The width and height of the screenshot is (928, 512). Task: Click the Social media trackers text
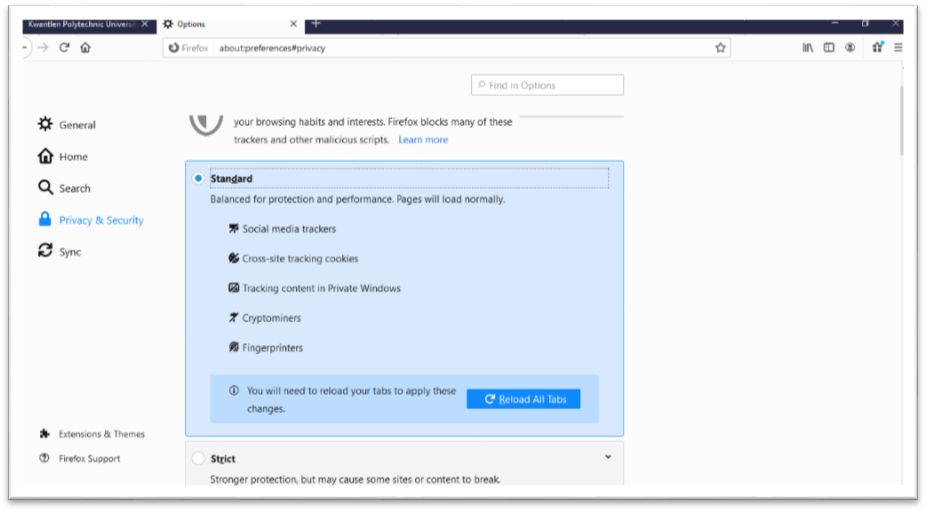(289, 229)
